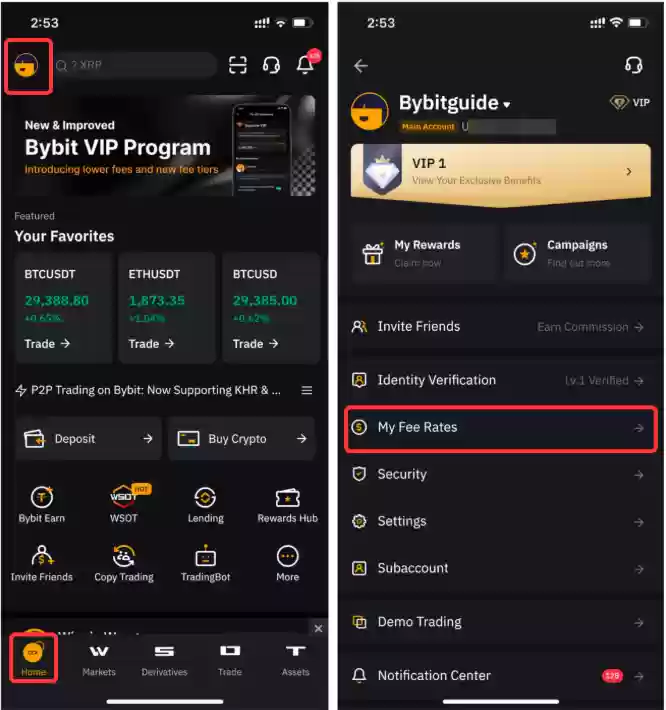Open the WSOT competition icon
The width and height of the screenshot is (666, 710).
pos(124,505)
